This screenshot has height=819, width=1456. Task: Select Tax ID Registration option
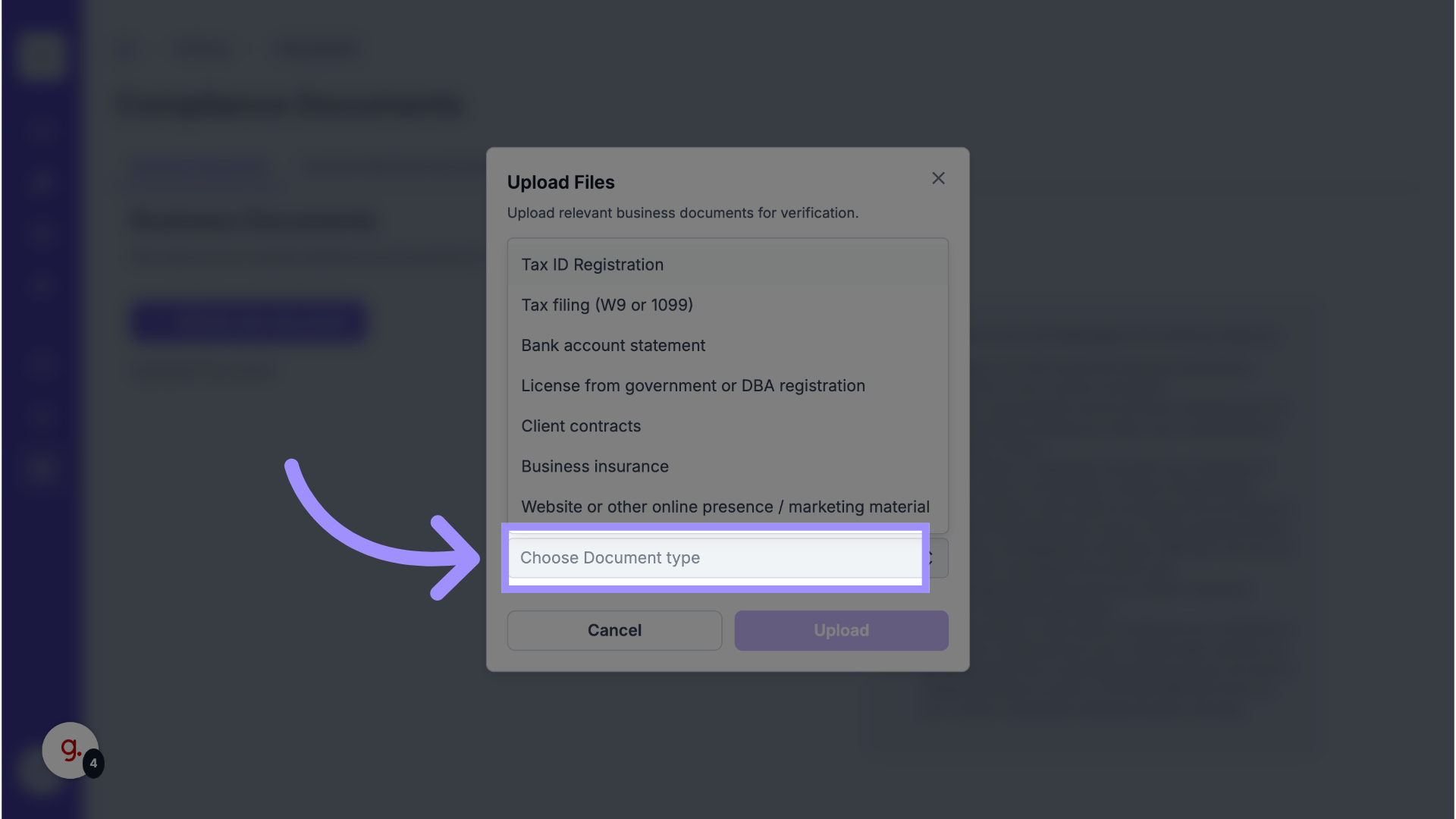592,265
